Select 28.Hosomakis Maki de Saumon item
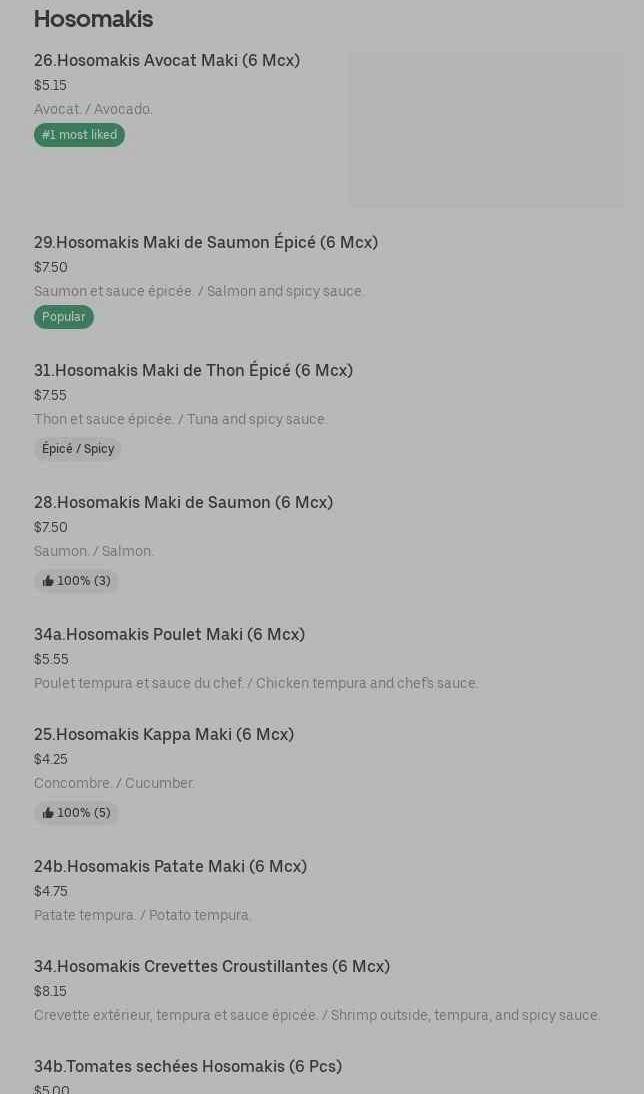The height and width of the screenshot is (1094, 644). tap(183, 503)
